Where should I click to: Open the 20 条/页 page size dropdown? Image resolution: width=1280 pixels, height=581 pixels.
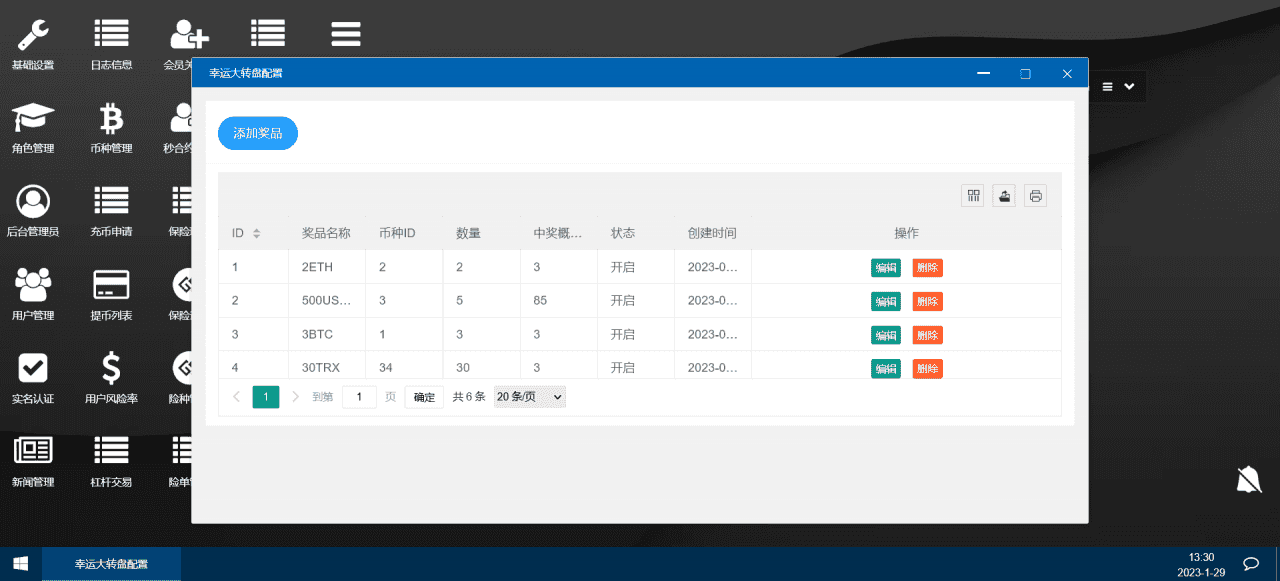530,397
